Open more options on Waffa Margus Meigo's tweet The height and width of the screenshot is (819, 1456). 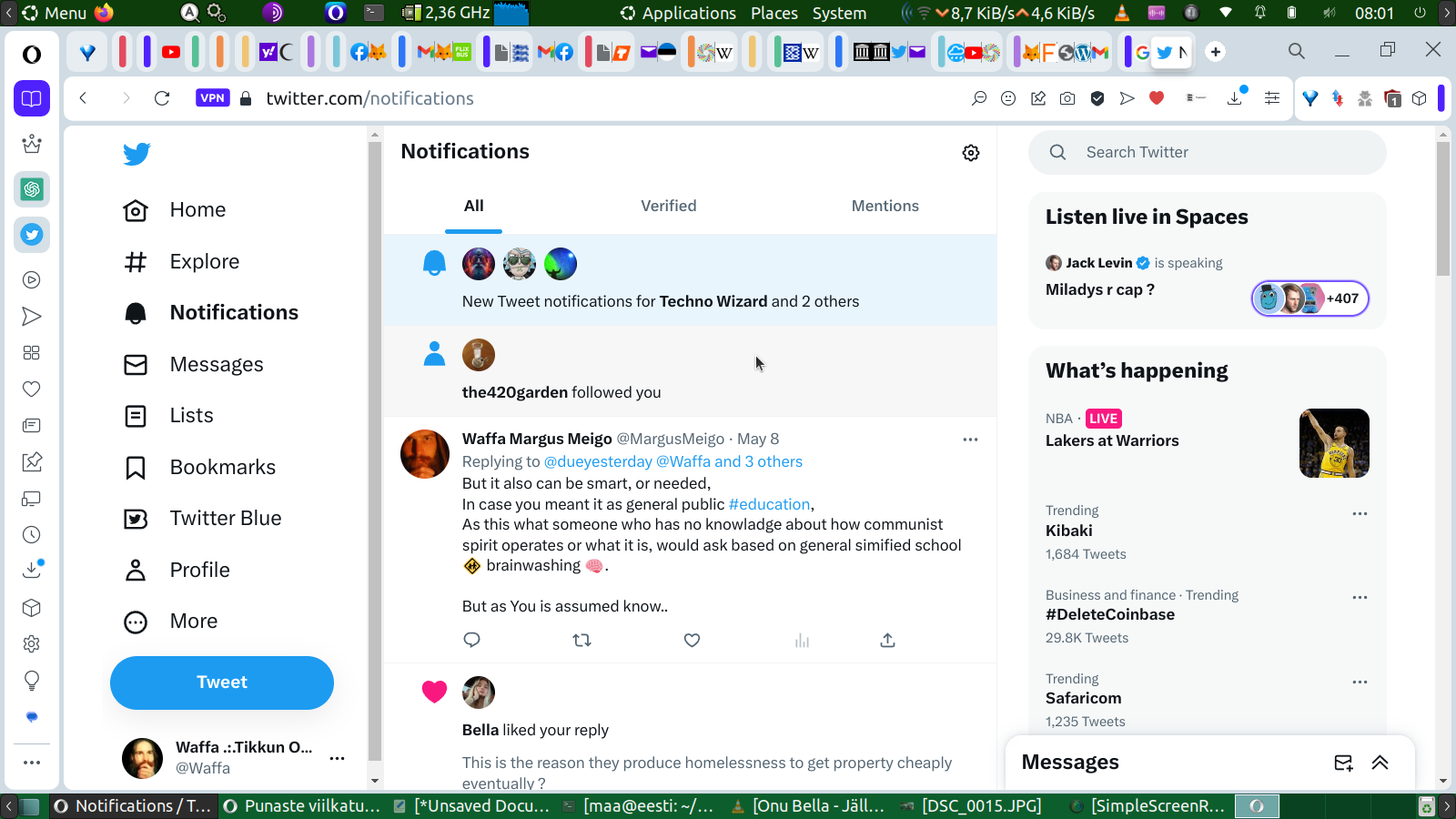coord(971,440)
